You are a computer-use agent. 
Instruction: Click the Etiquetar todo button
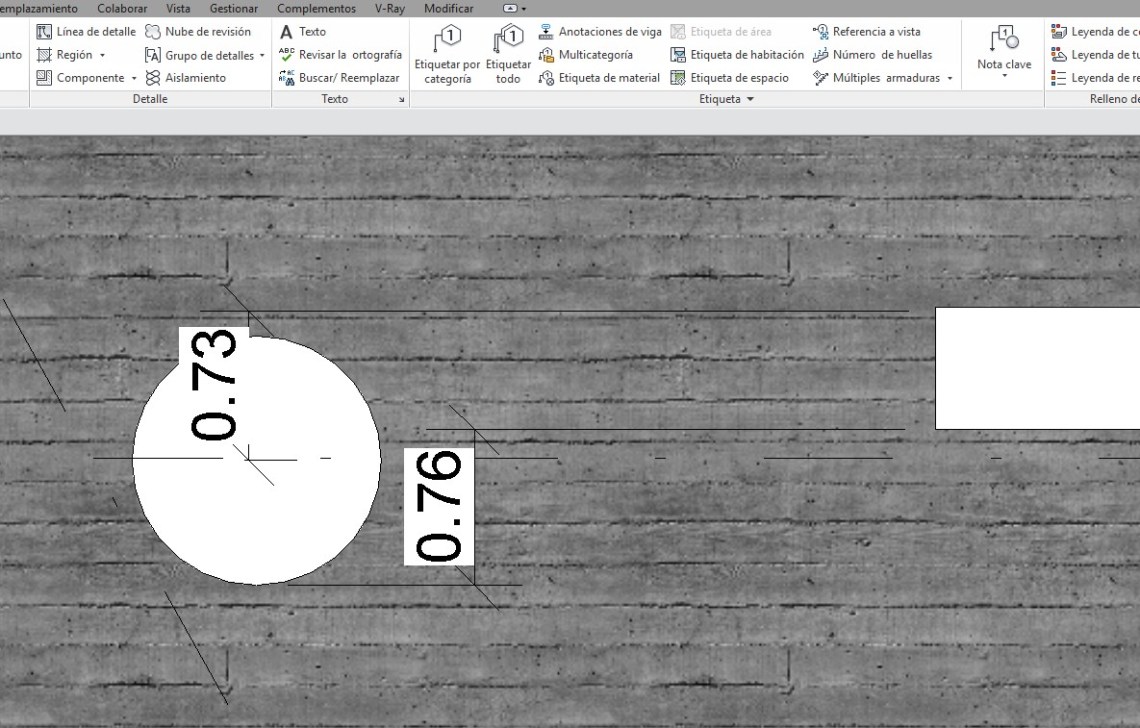[x=508, y=56]
